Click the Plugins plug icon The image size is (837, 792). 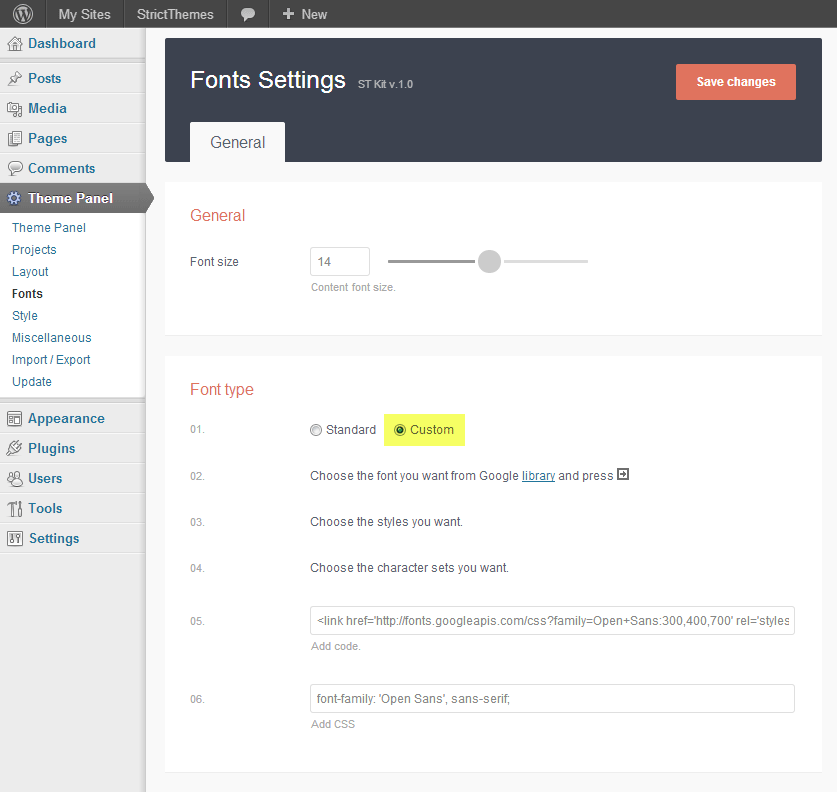(x=15, y=449)
